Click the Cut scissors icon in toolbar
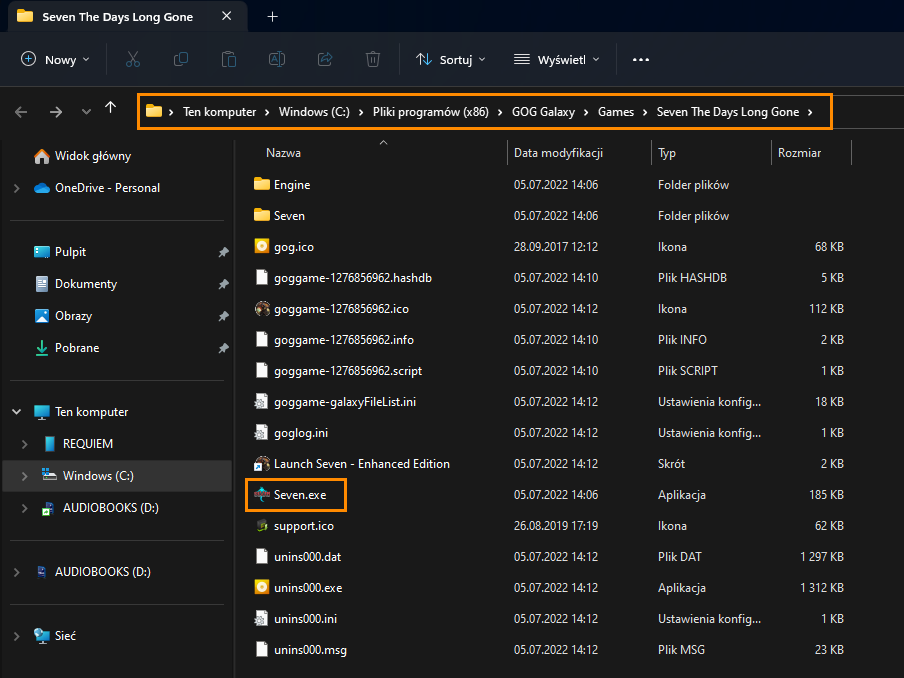 133,59
